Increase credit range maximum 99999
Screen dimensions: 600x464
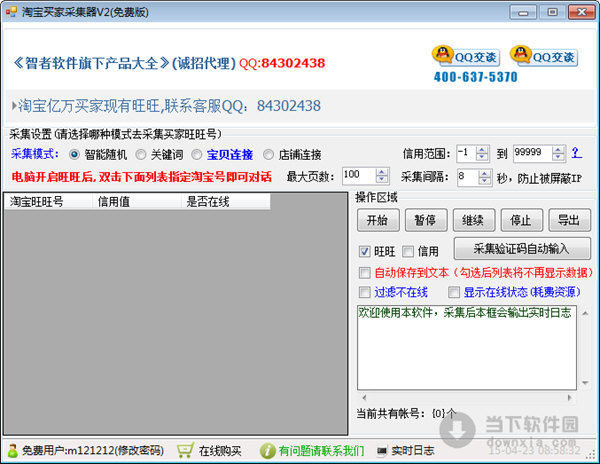(558, 150)
